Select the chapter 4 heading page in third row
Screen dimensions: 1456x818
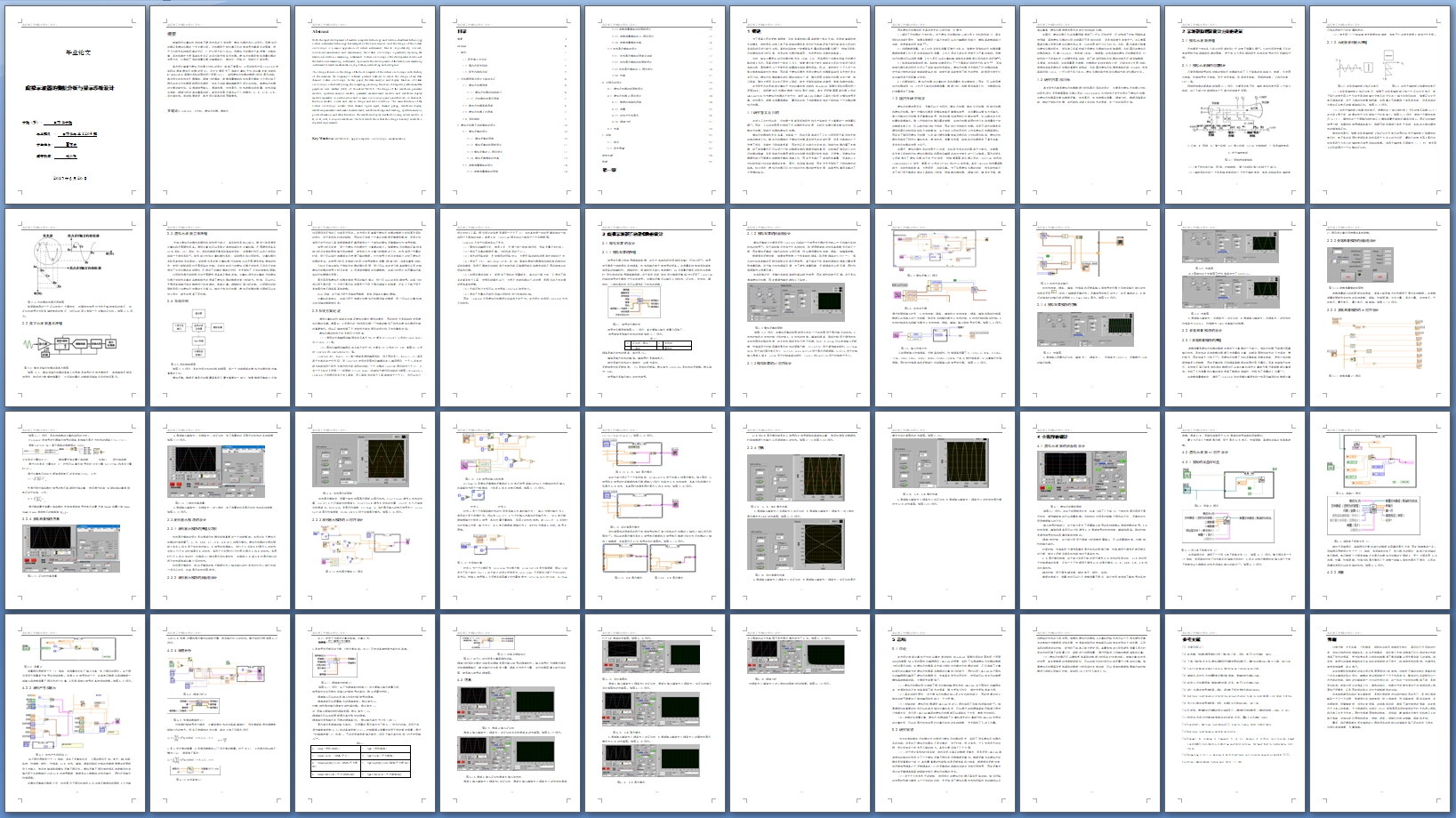point(1090,509)
